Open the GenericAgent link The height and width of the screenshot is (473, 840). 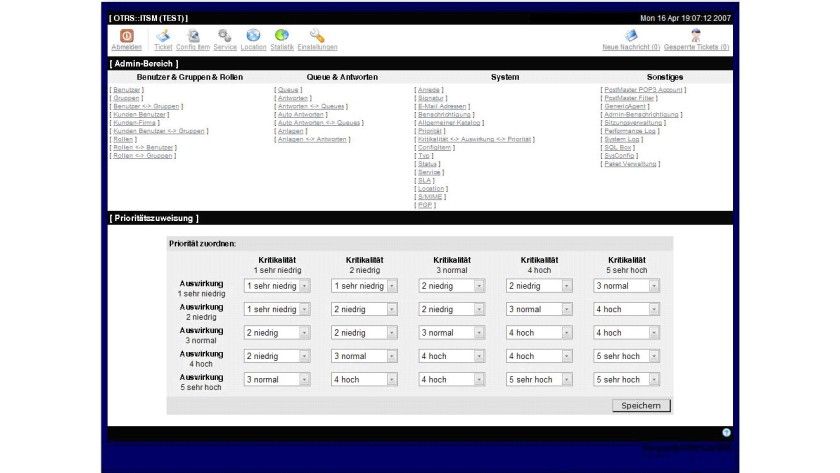pos(625,106)
